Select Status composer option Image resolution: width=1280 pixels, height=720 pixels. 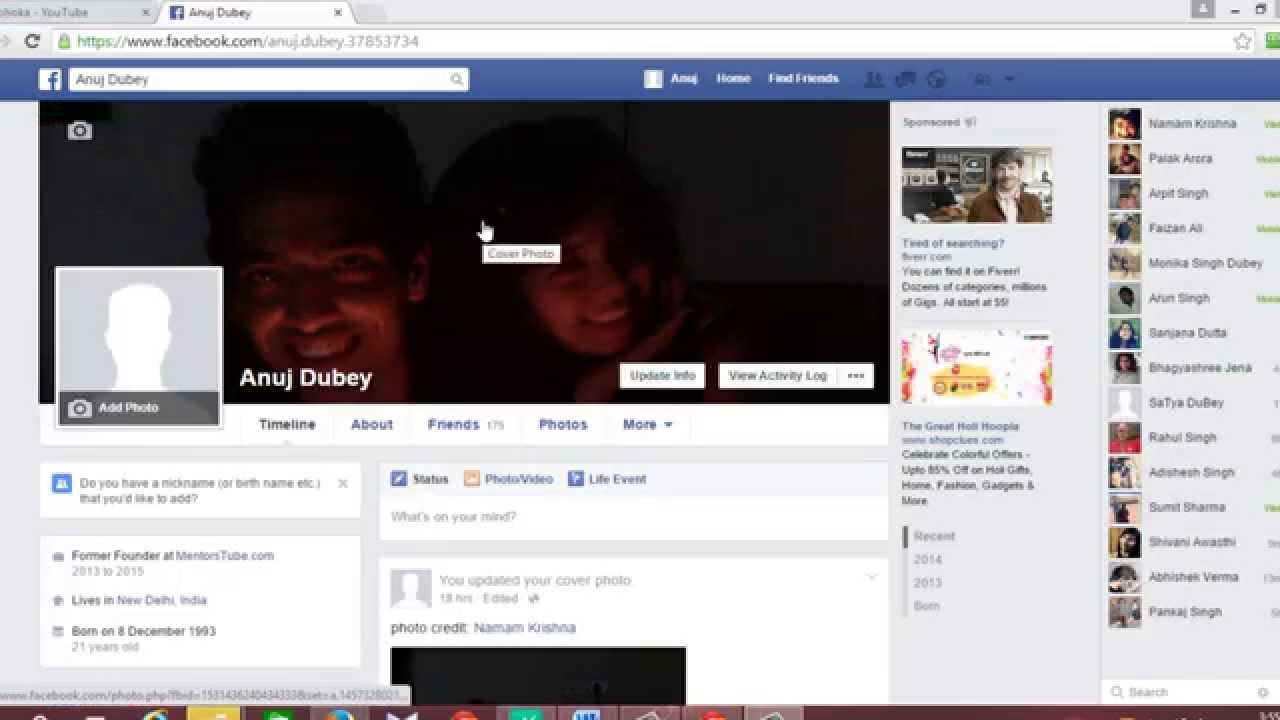click(420, 479)
